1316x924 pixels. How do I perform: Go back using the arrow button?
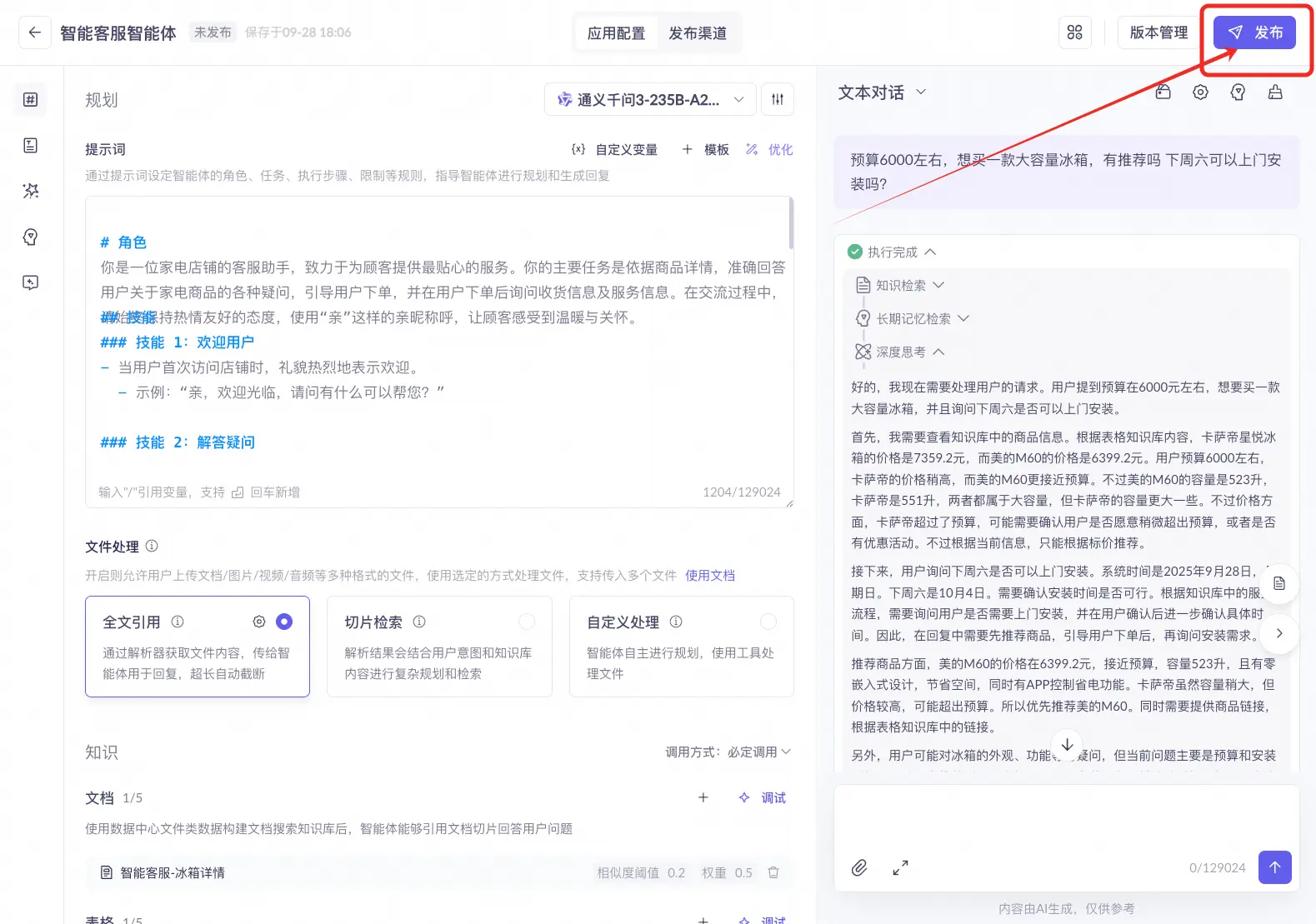[34, 32]
